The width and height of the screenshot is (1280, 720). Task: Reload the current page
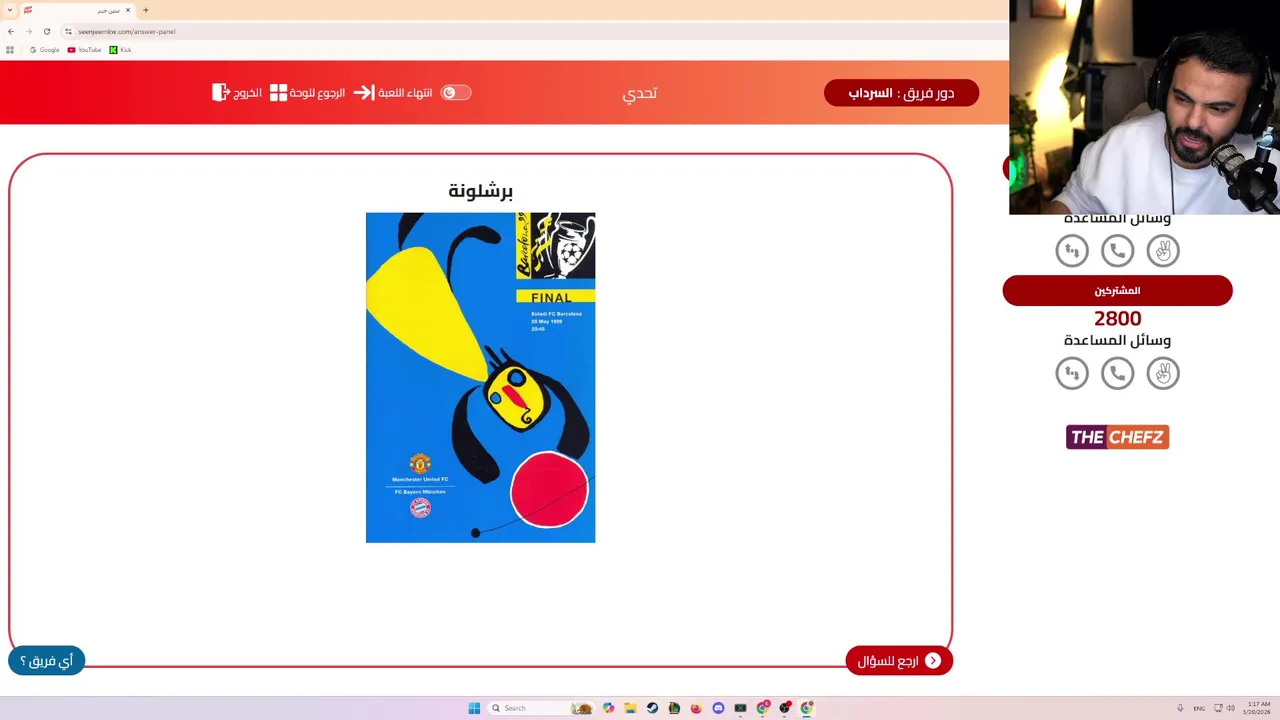tap(47, 31)
